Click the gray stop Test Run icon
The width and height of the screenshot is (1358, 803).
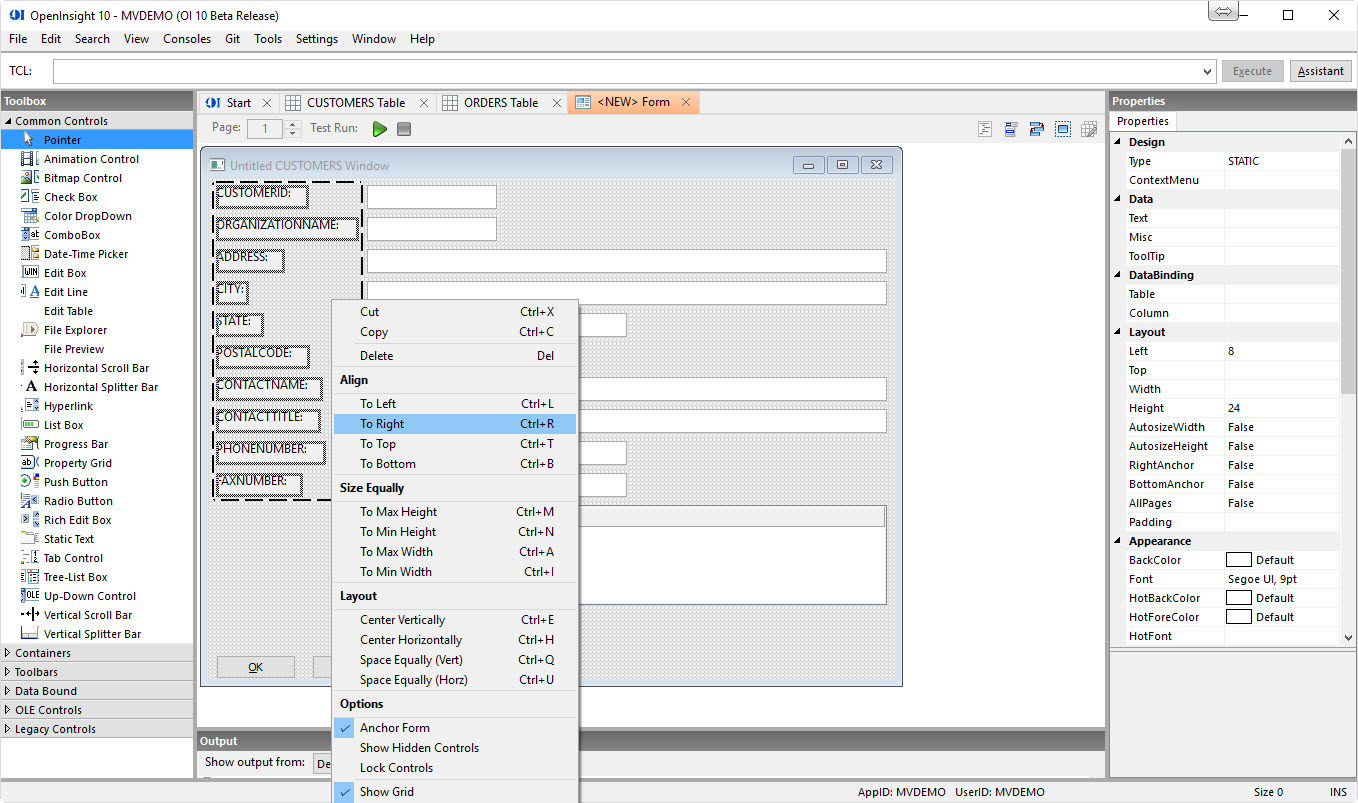(x=404, y=129)
